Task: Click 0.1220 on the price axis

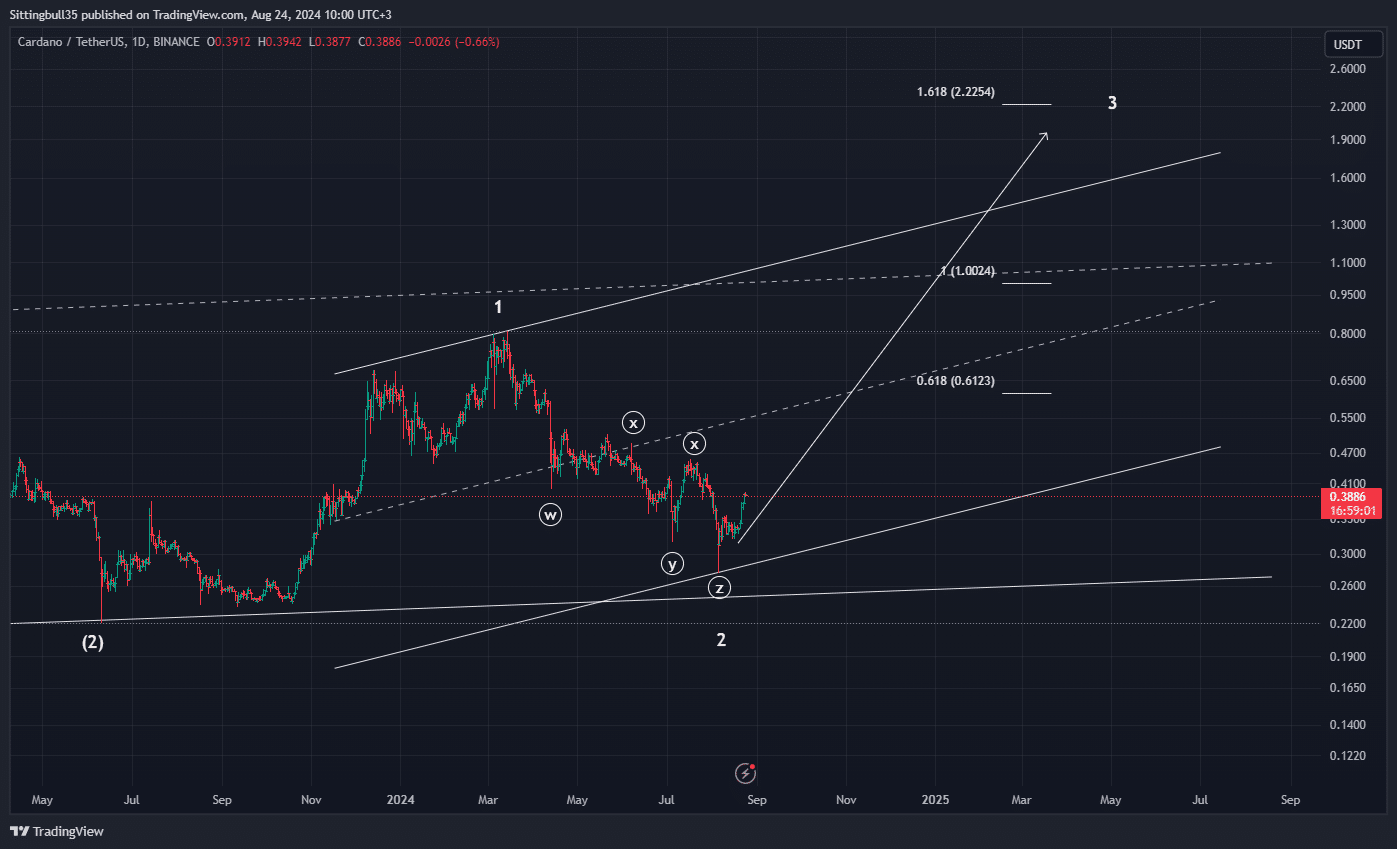Action: pyautogui.click(x=1350, y=756)
